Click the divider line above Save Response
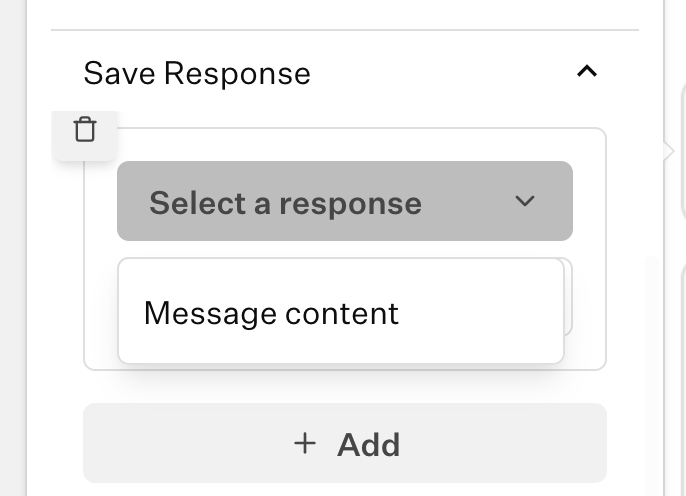The width and height of the screenshot is (686, 496). [x=345, y=30]
